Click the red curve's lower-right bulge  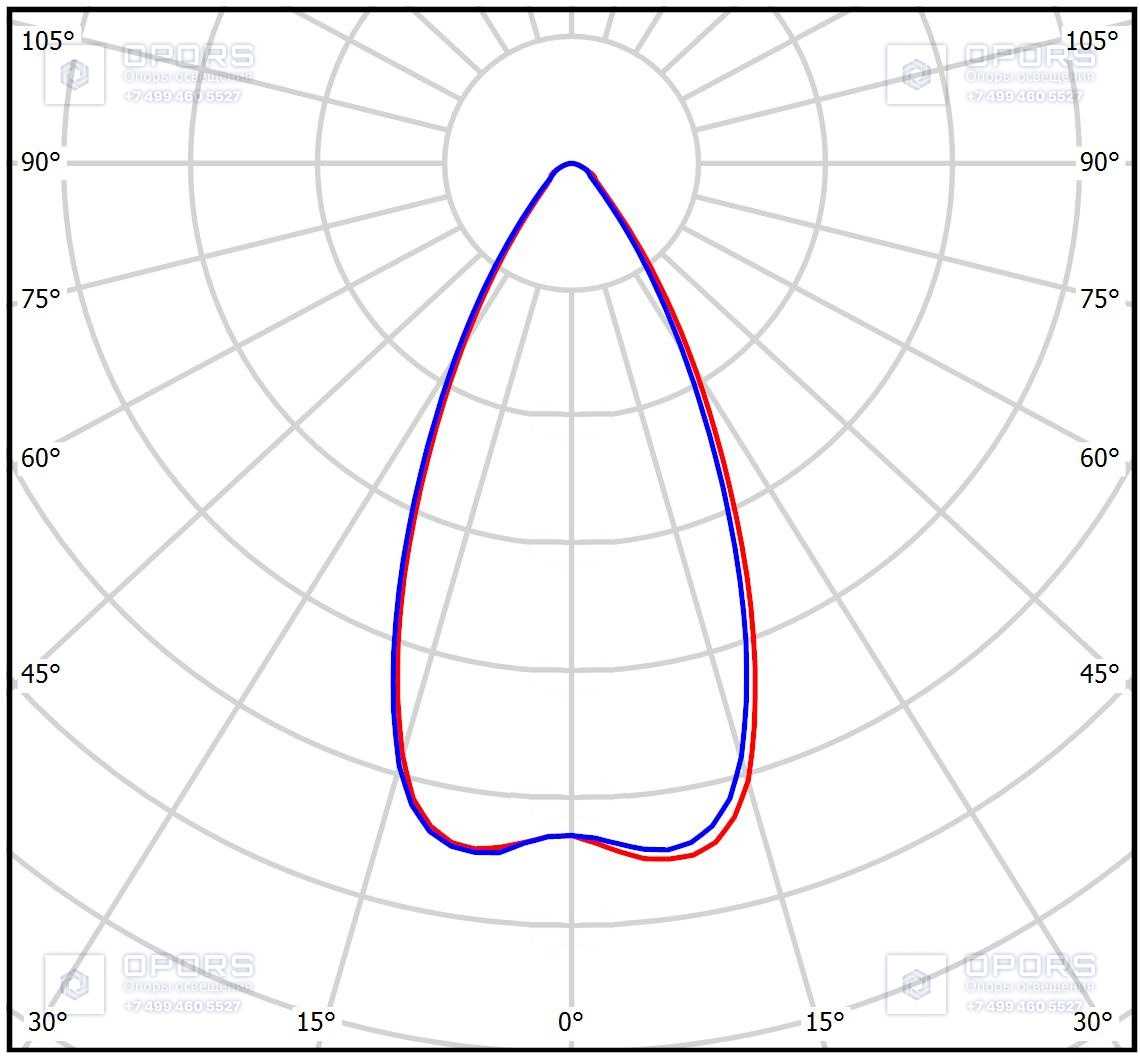click(x=736, y=816)
